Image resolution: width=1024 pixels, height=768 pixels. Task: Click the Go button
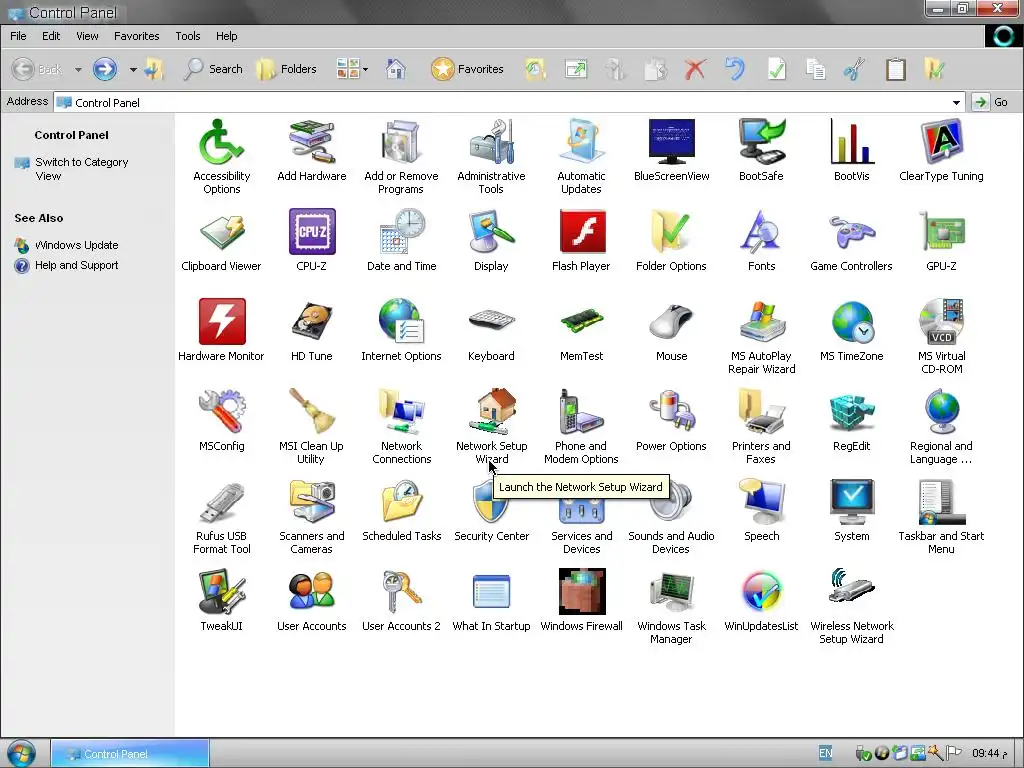pos(990,103)
